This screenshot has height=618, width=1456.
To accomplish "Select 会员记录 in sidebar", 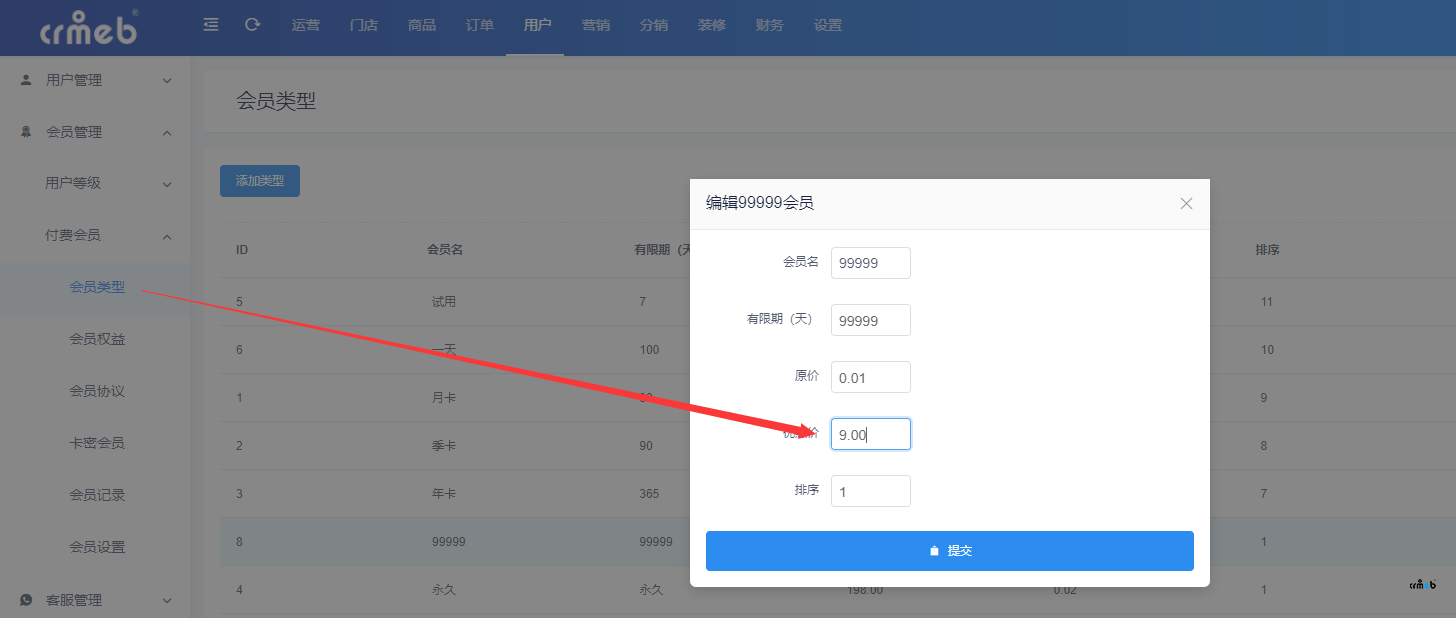I will (97, 495).
